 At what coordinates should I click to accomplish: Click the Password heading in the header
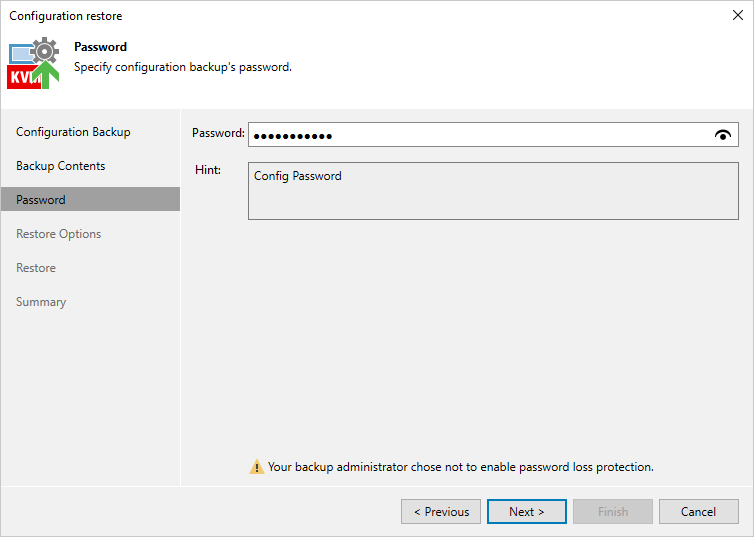100,47
